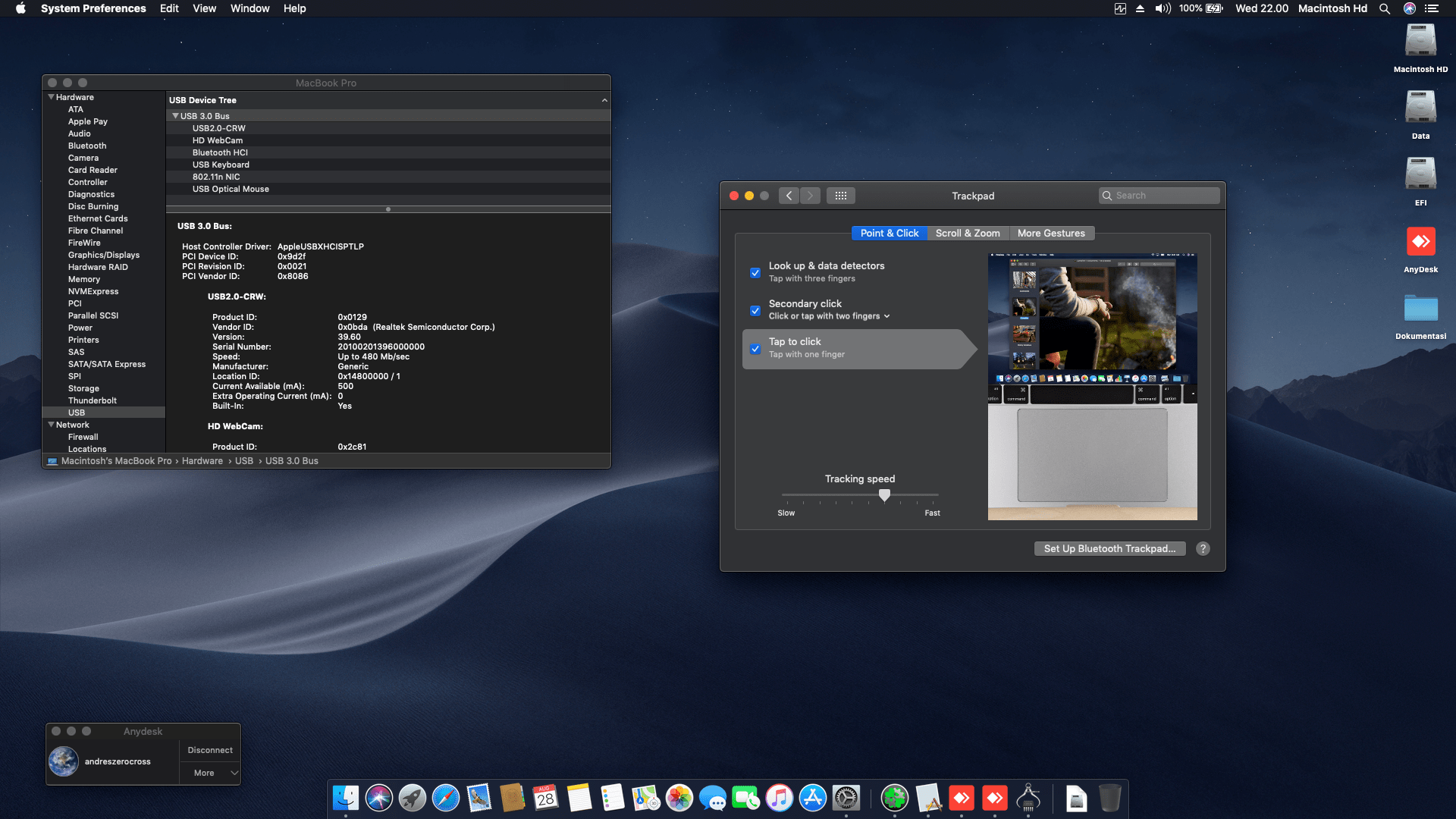
Task: Disable Look up & data detectors
Action: point(755,272)
